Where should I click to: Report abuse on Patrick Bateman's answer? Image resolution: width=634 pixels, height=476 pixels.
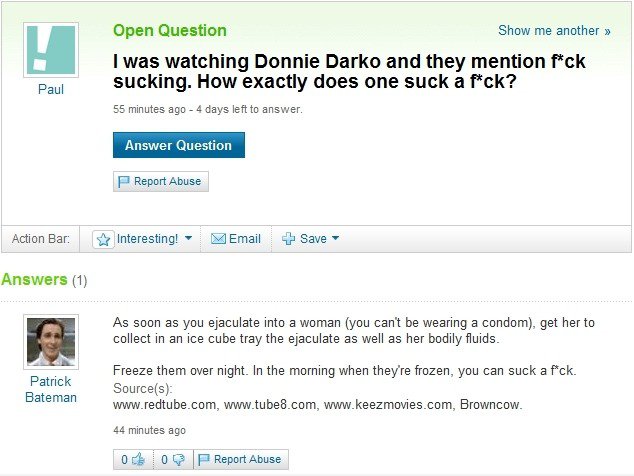241,459
